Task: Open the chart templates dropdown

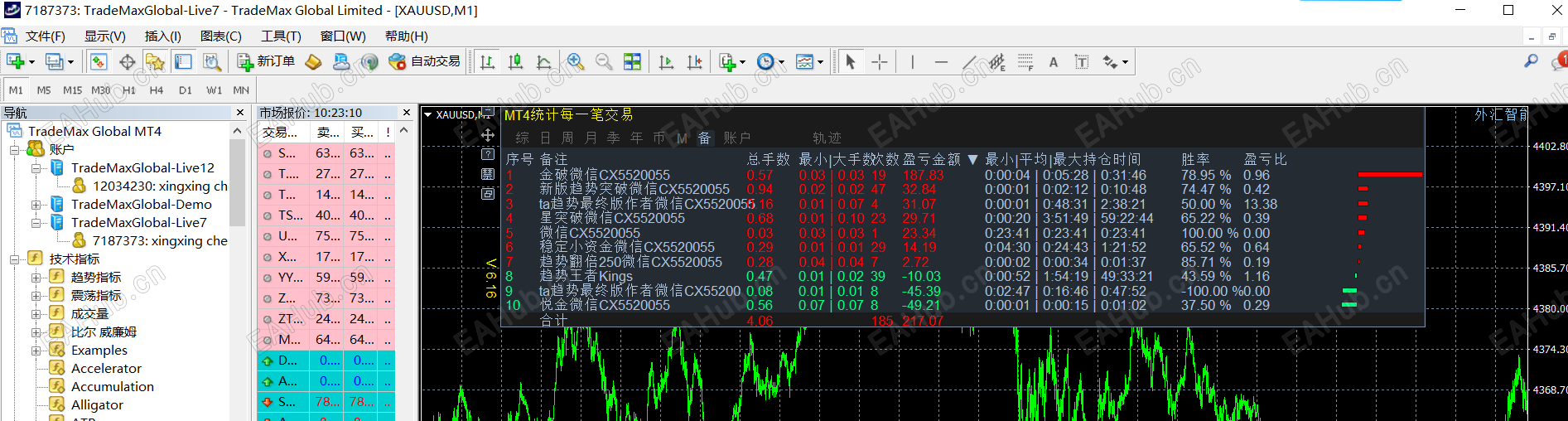Action: coord(809,62)
